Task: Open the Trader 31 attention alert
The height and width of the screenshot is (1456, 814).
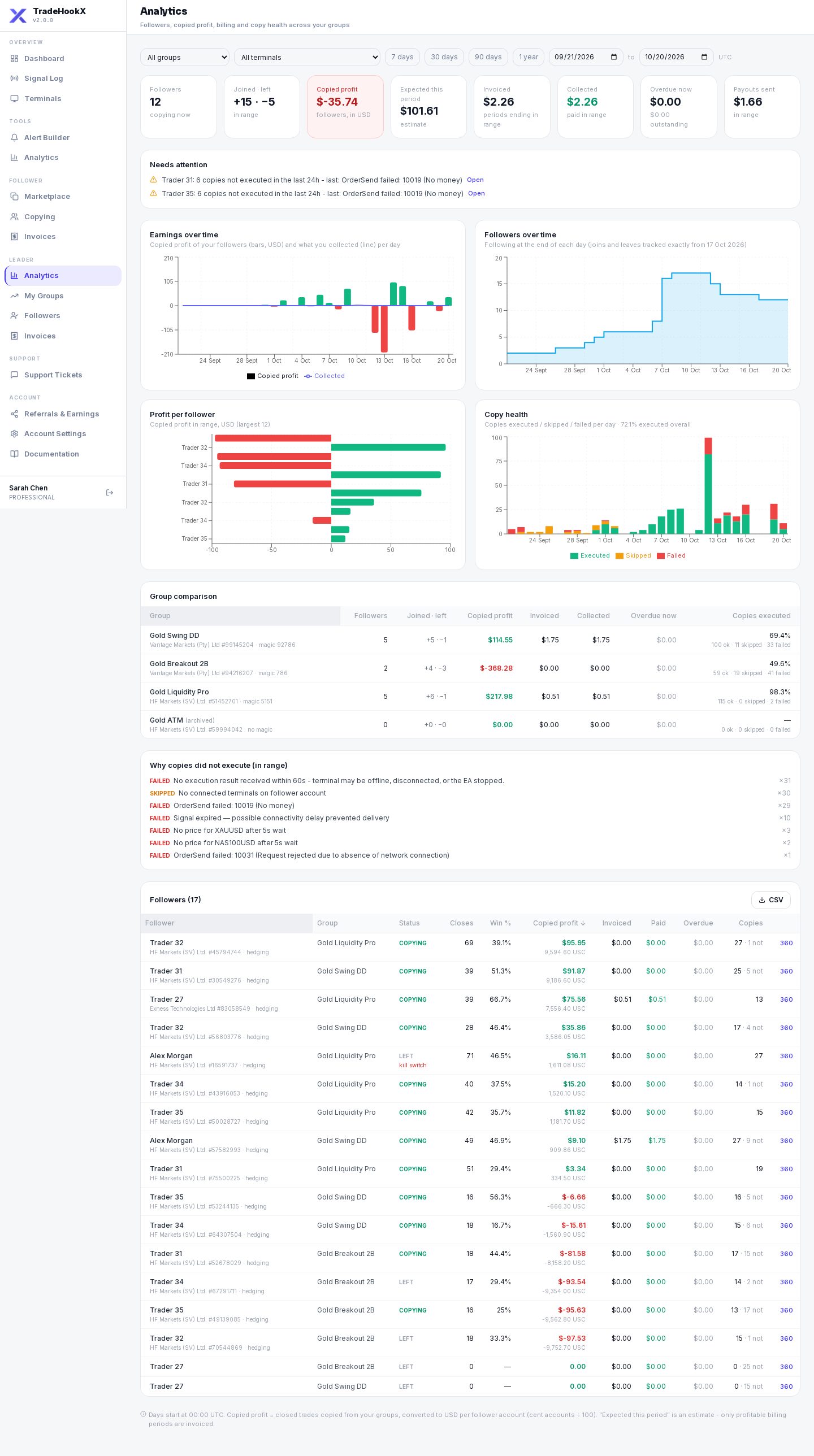Action: coord(475,180)
